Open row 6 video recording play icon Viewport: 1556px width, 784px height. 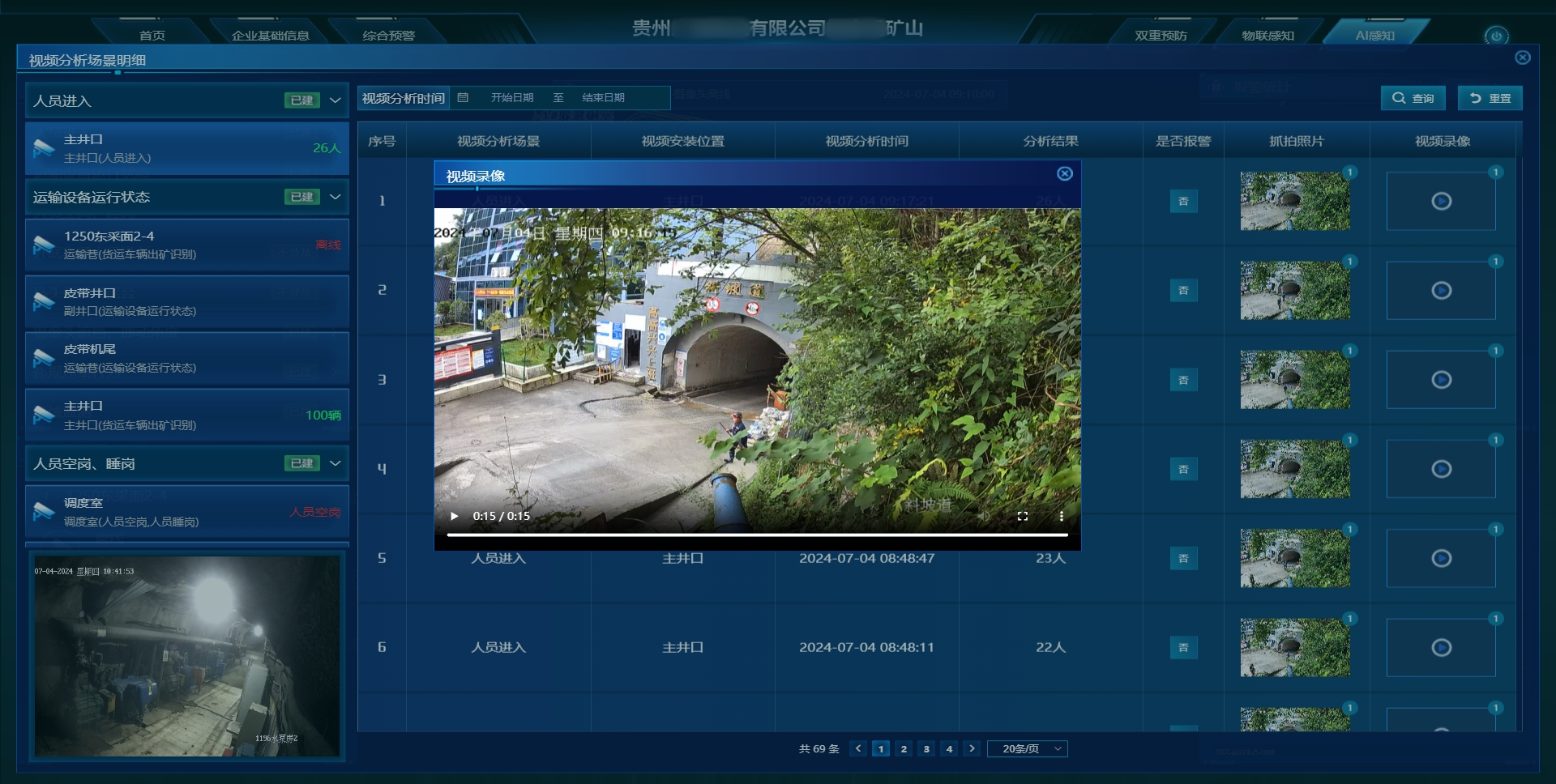[1441, 647]
